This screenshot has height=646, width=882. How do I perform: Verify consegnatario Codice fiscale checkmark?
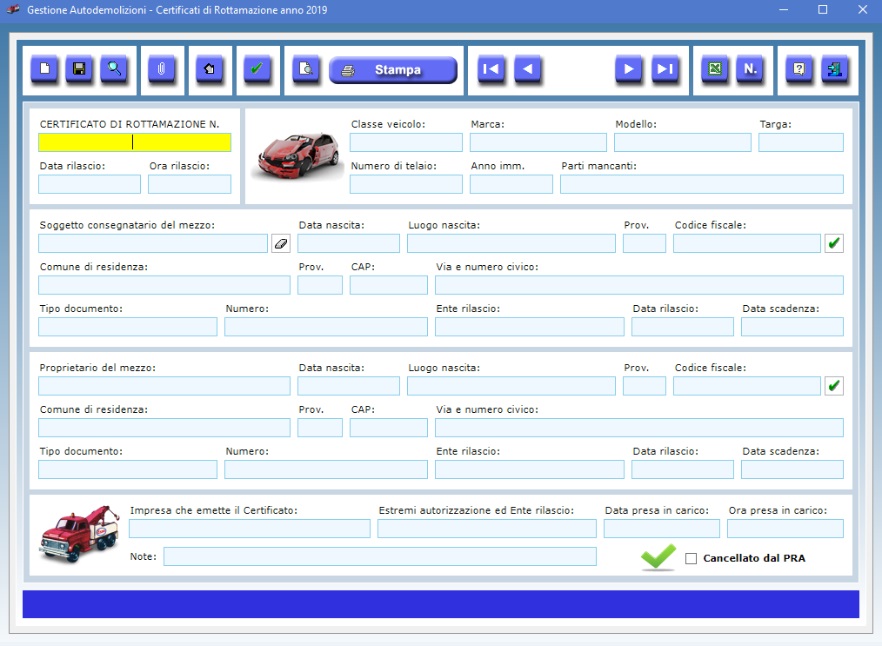point(834,243)
